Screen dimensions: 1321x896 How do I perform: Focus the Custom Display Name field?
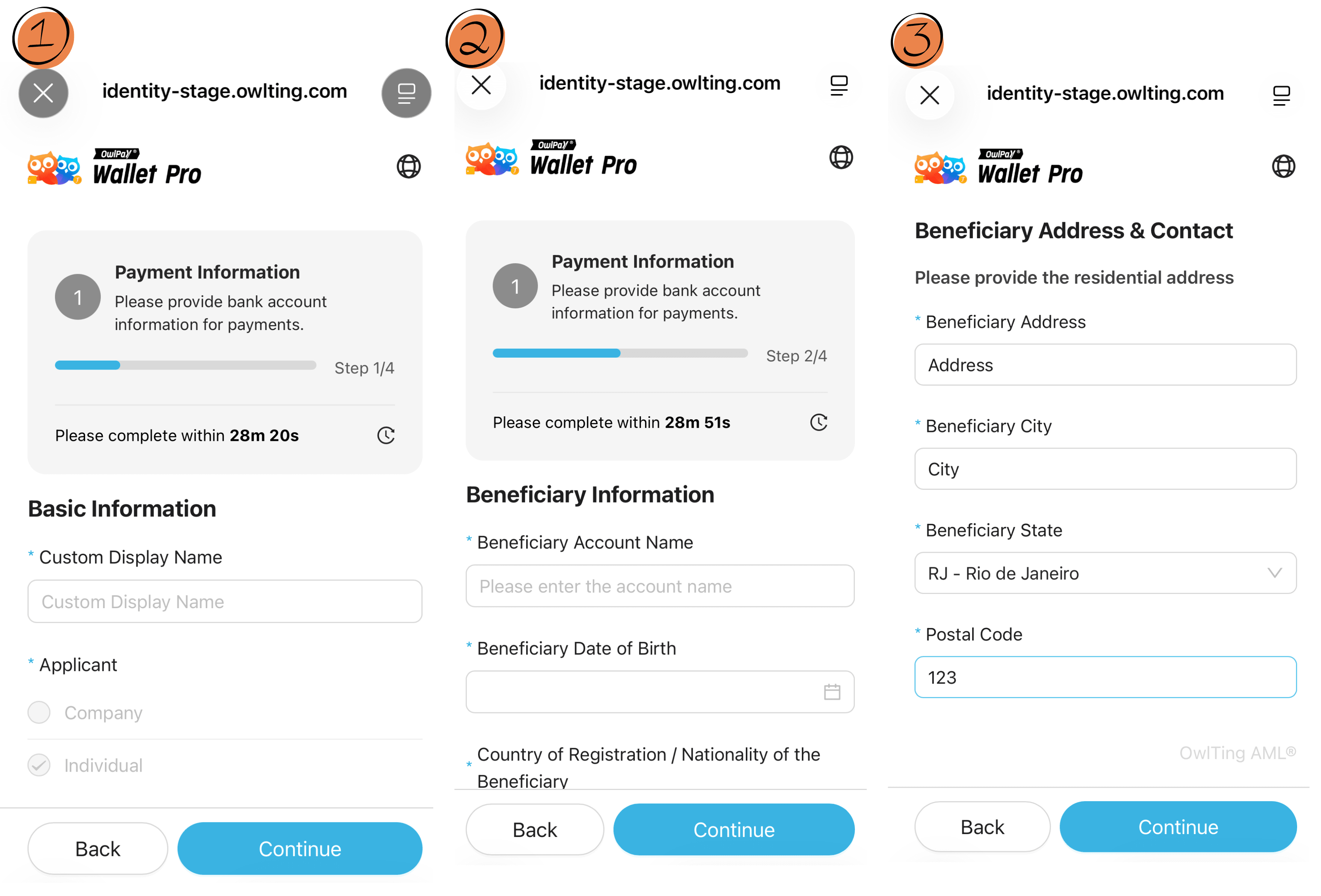coord(224,601)
